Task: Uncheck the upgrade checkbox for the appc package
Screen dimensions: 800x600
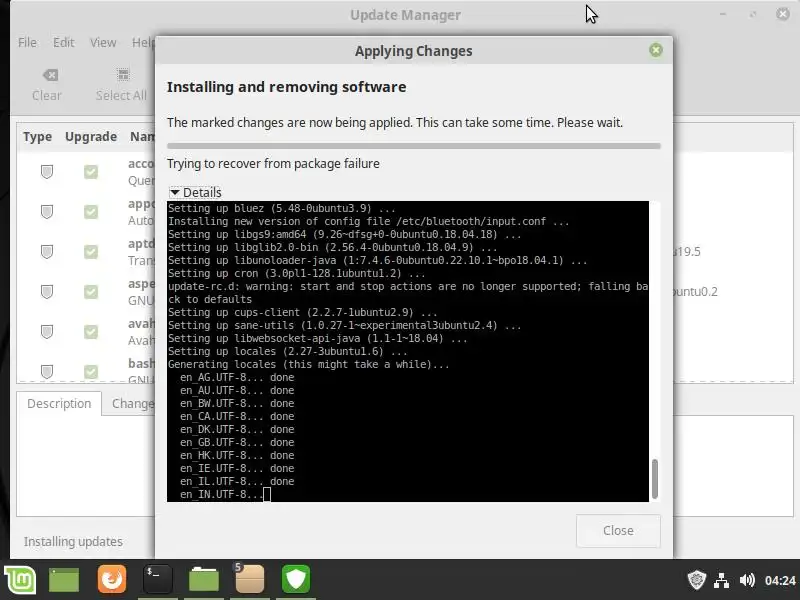Action: coord(91,212)
